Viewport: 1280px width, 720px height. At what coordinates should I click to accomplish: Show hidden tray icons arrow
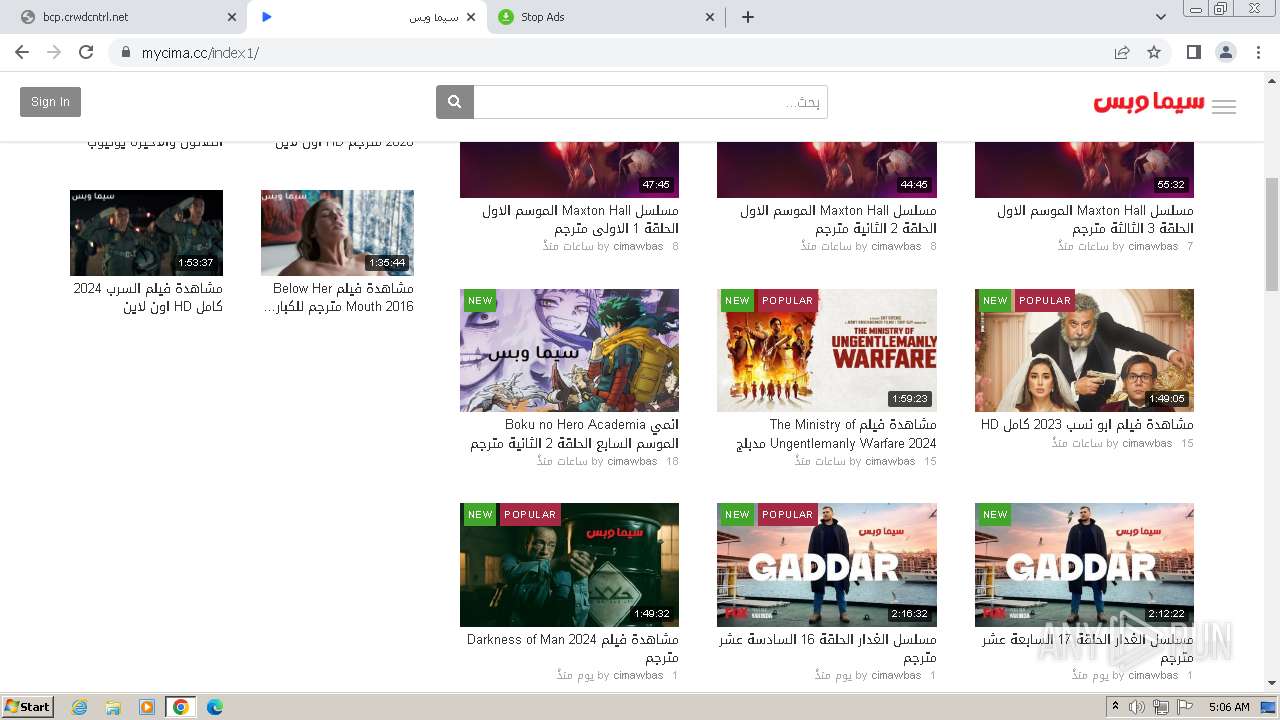[1116, 706]
